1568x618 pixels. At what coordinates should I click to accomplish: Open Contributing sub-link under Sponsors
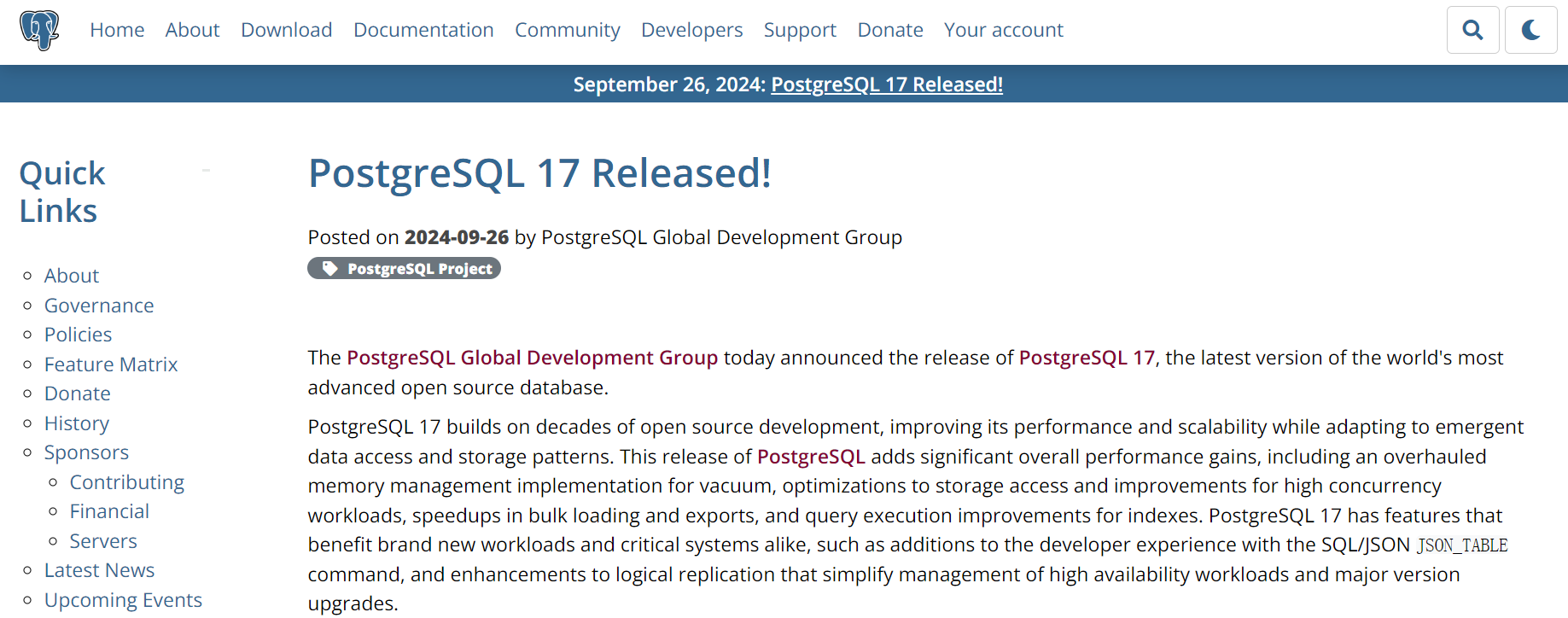click(x=126, y=482)
